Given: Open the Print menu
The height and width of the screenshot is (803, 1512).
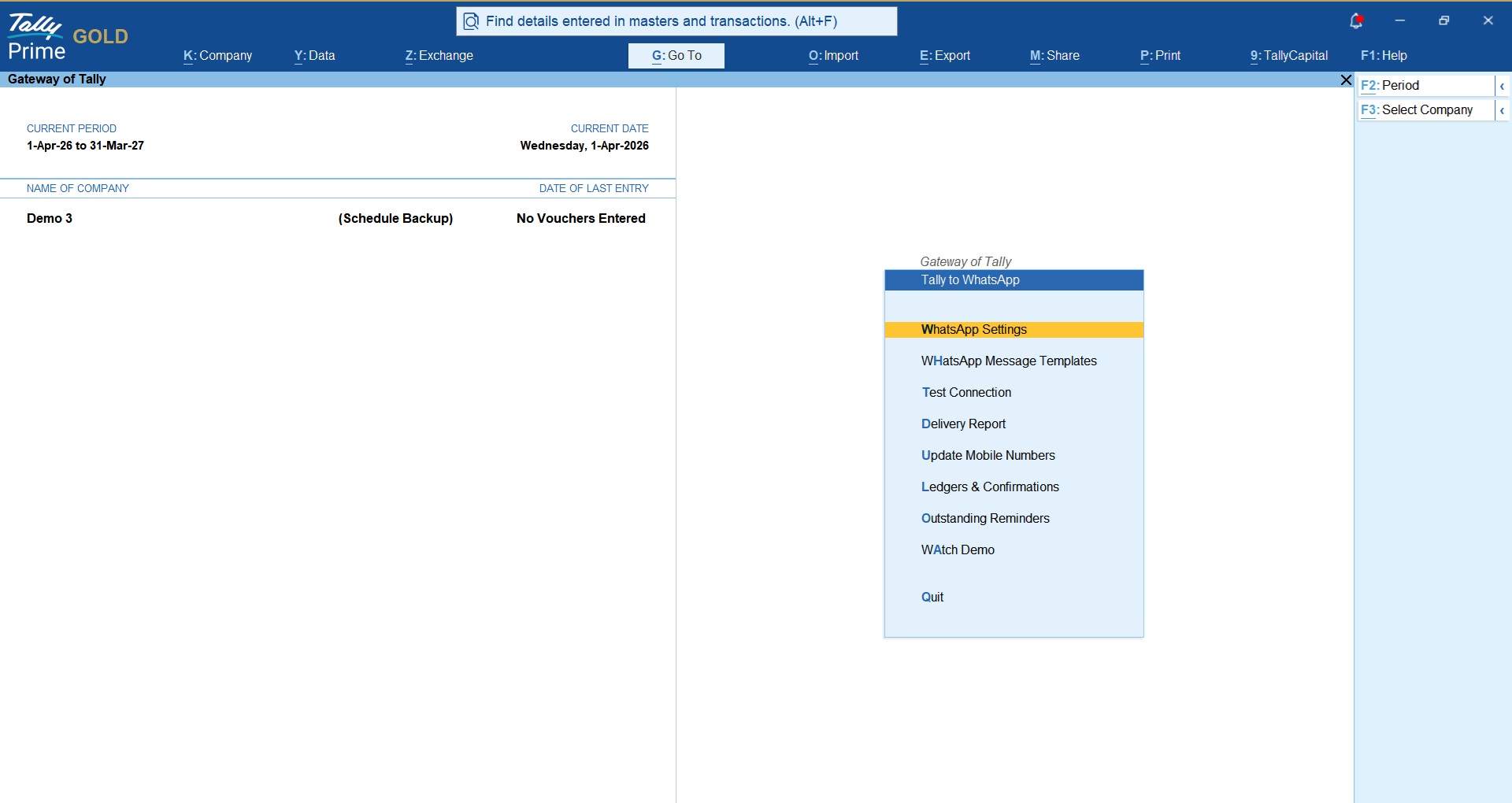Looking at the screenshot, I should [x=1160, y=56].
